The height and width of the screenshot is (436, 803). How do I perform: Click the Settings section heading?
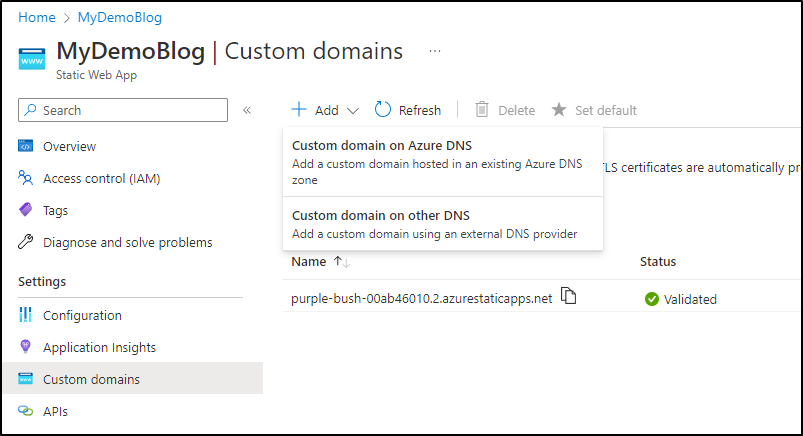(42, 282)
